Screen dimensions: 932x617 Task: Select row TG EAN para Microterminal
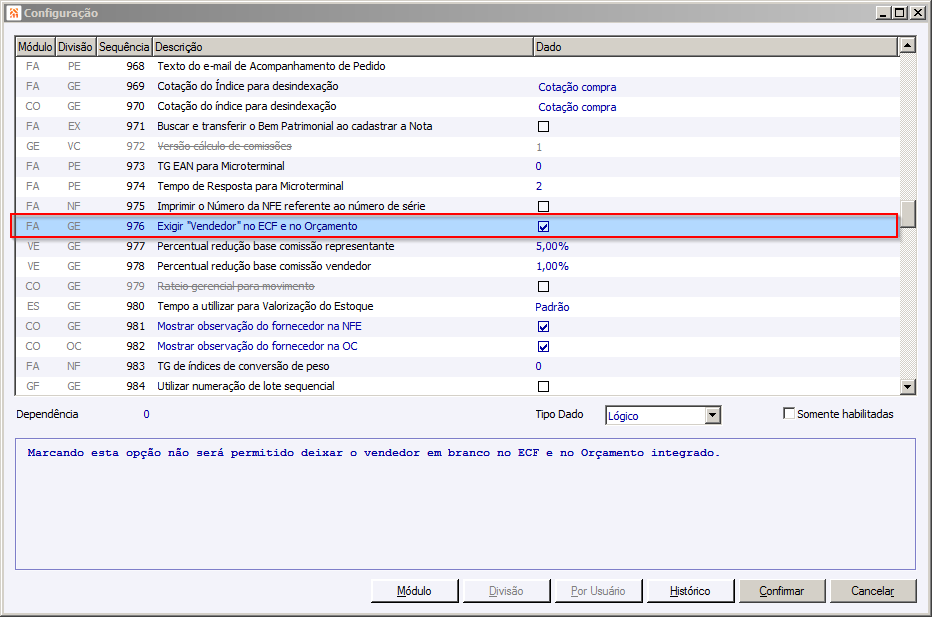tap(456, 166)
